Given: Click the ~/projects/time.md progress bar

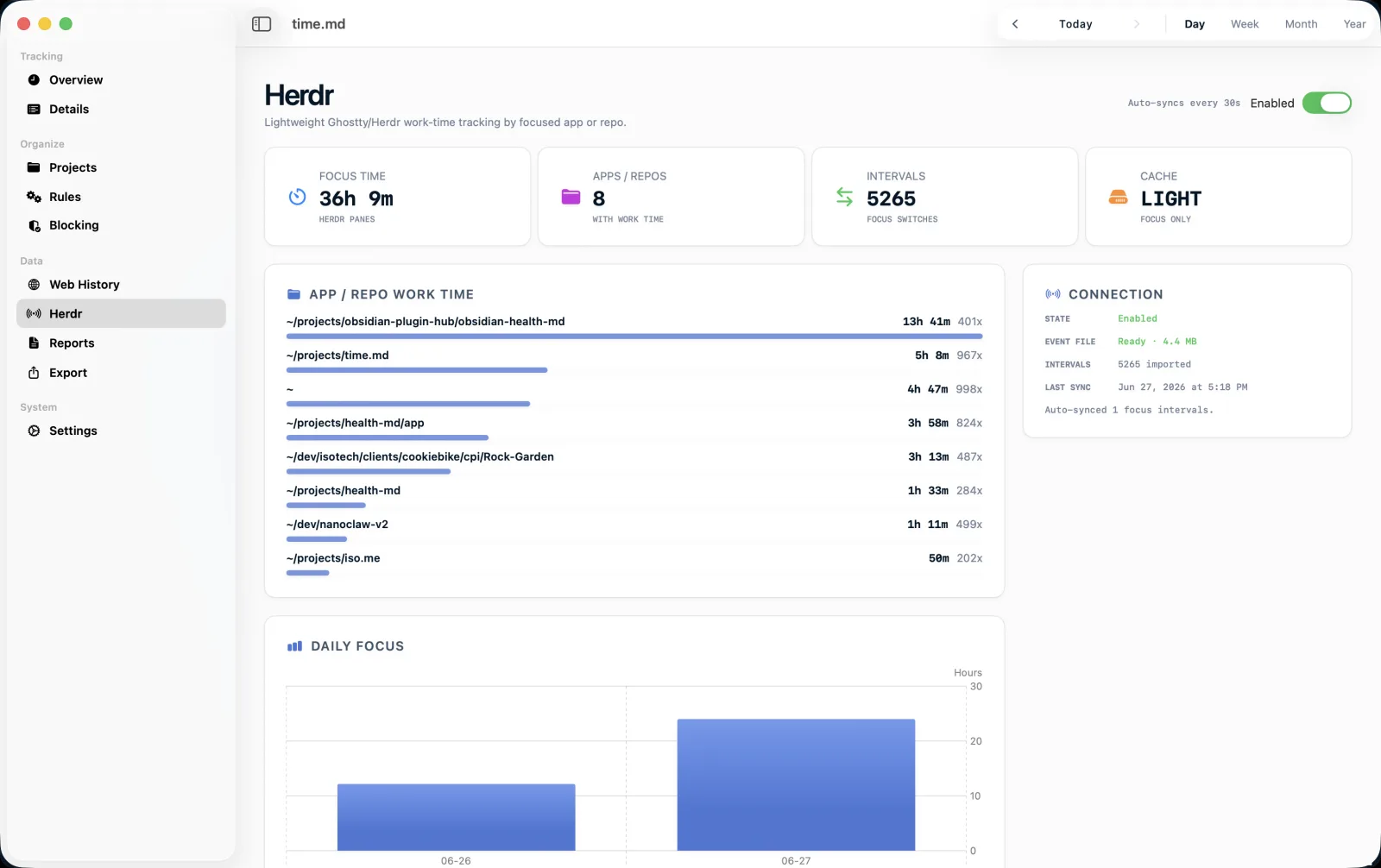Looking at the screenshot, I should pyautogui.click(x=417, y=370).
